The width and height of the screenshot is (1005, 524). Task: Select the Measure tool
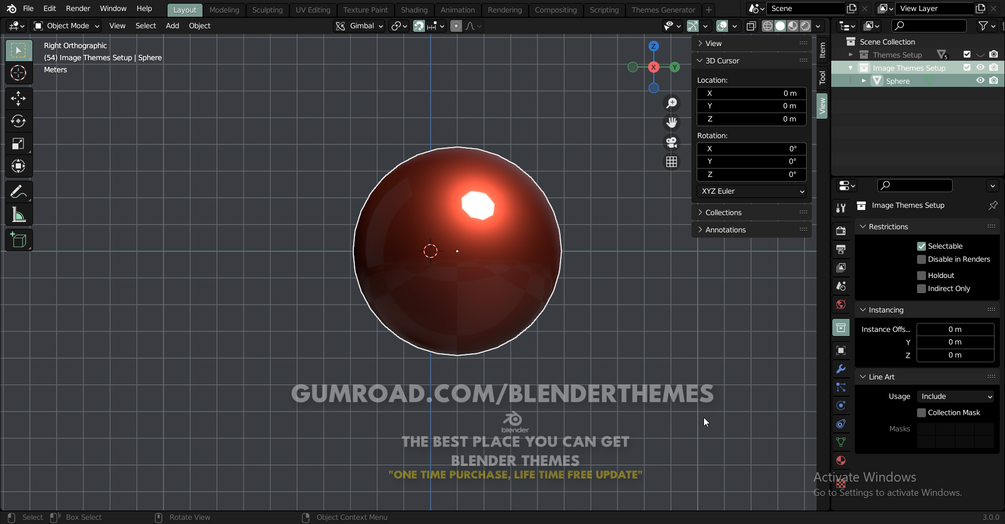click(19, 215)
